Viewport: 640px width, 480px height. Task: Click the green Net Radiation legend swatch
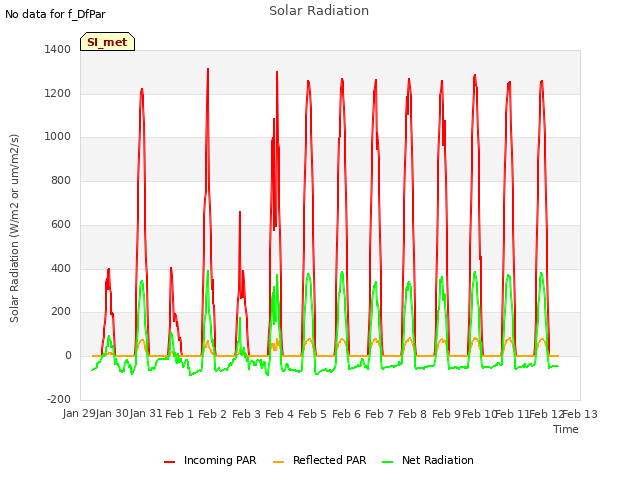tap(387, 462)
